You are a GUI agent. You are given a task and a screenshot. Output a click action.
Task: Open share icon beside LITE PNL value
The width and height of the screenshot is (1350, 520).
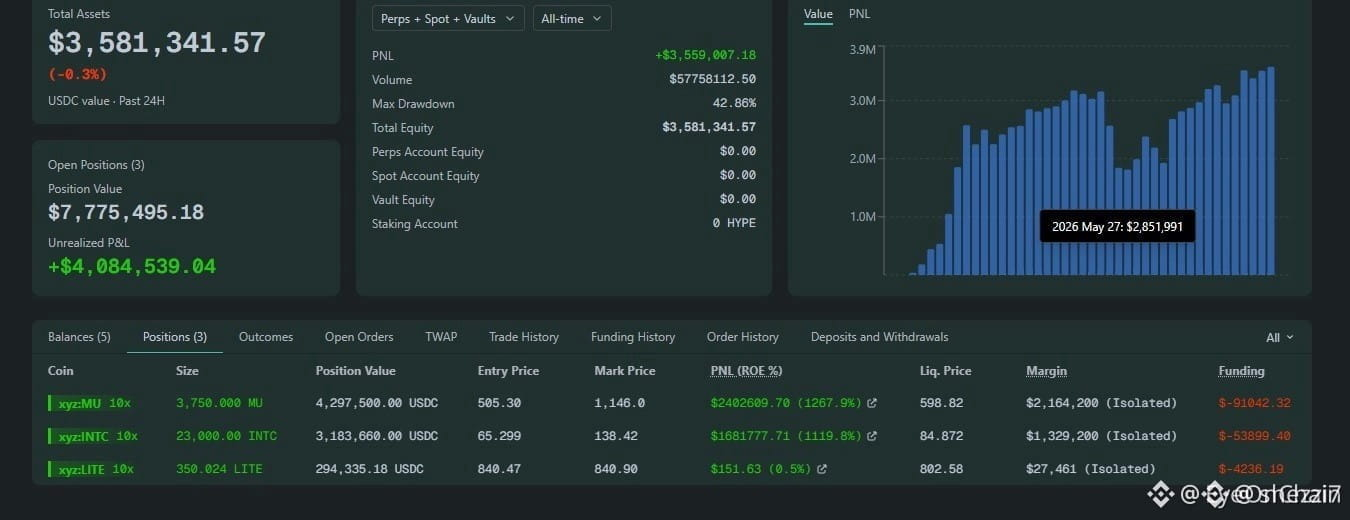pos(822,469)
